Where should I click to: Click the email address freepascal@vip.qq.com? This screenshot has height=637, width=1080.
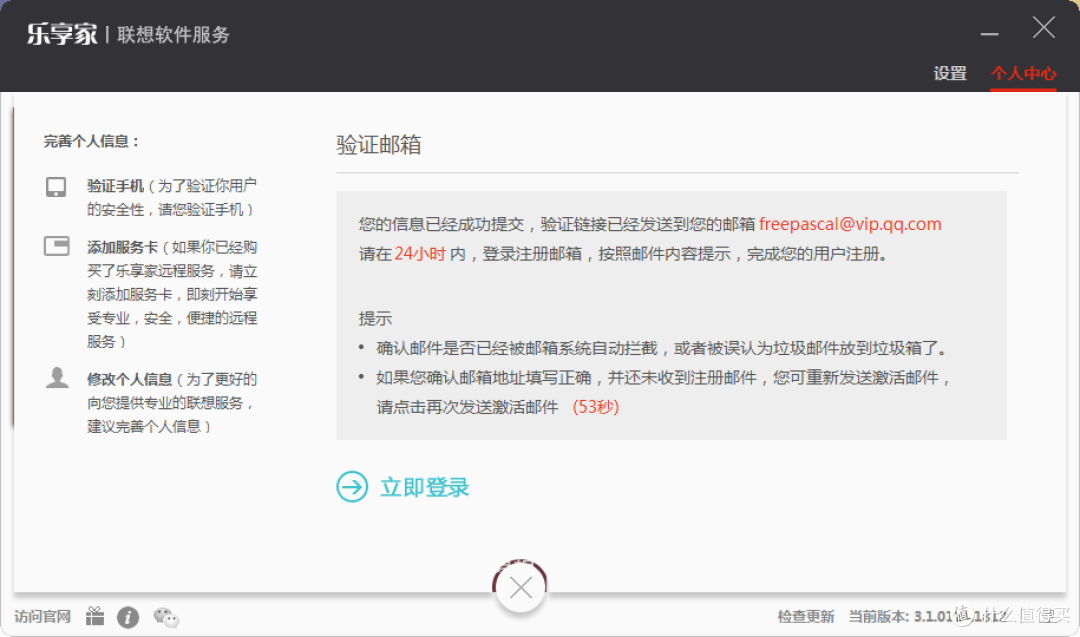(850, 224)
